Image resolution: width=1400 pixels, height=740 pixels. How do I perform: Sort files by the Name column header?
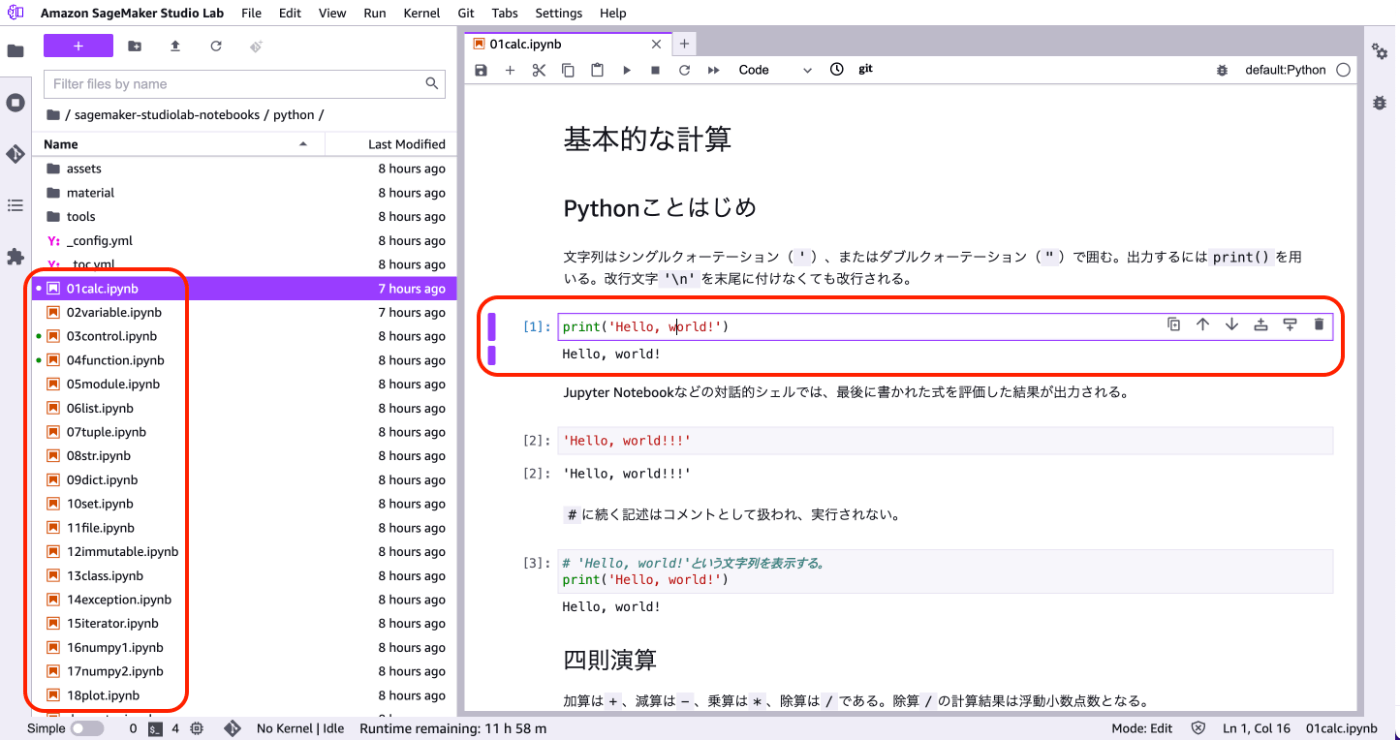click(x=178, y=144)
